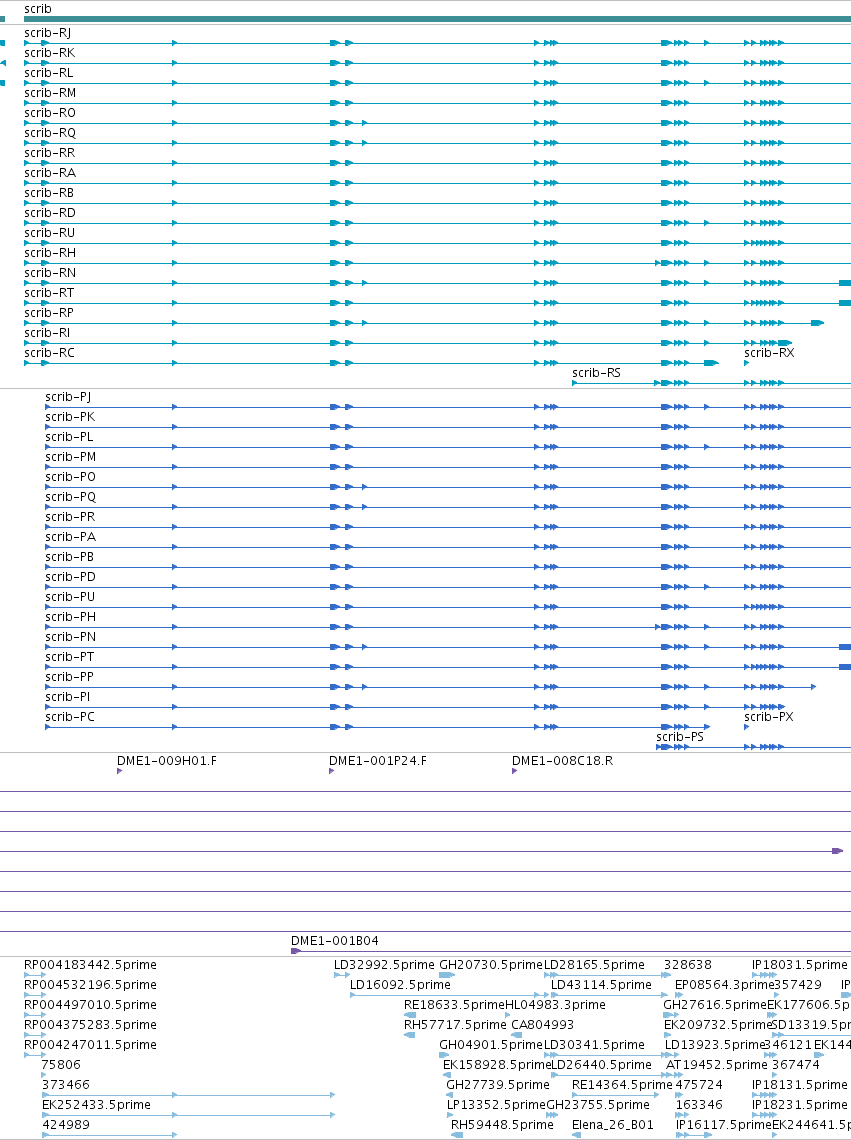This screenshot has width=851, height=1140.
Task: Select the scrib gene span bar
Action: point(437,19)
